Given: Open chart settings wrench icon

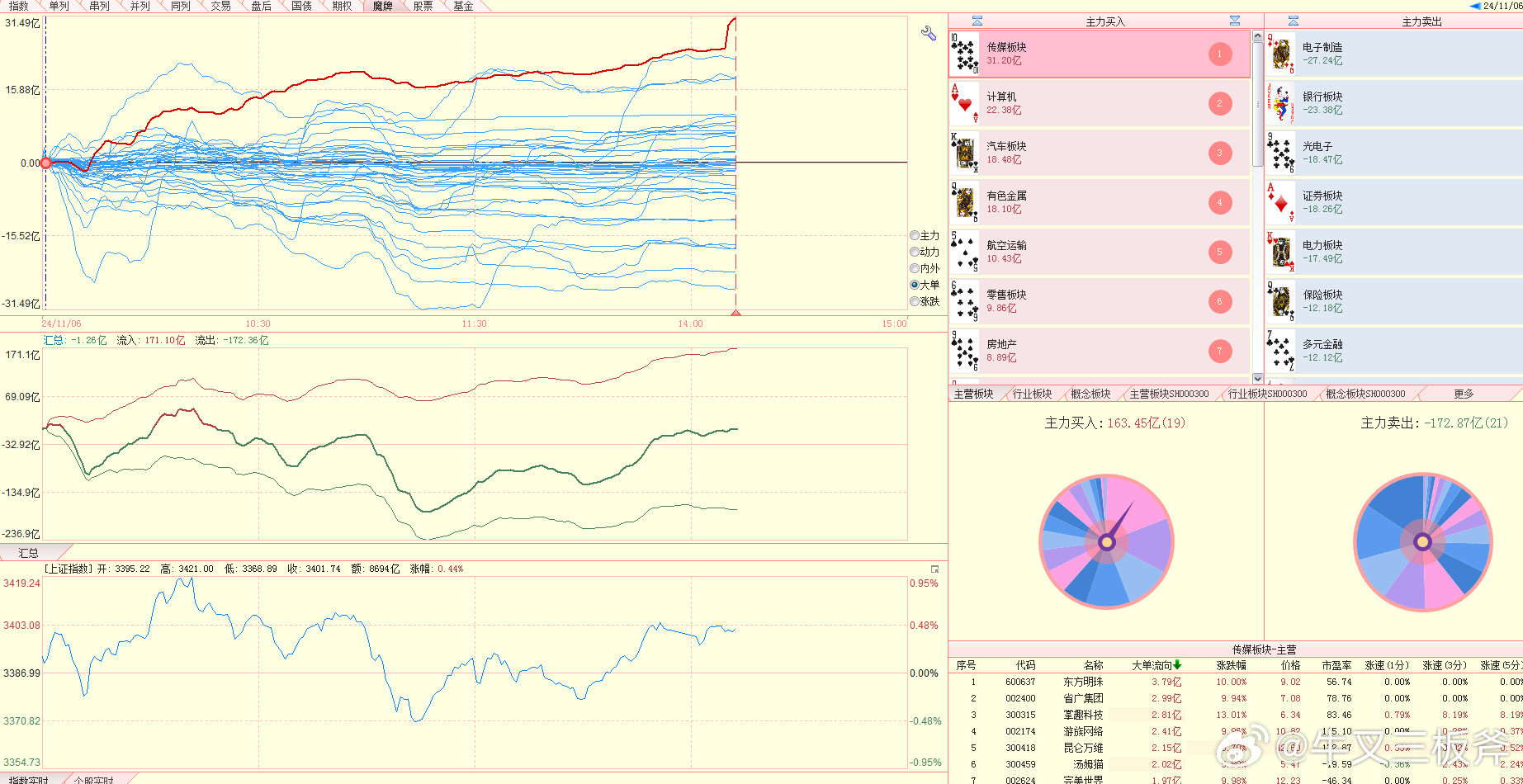Looking at the screenshot, I should click(928, 33).
